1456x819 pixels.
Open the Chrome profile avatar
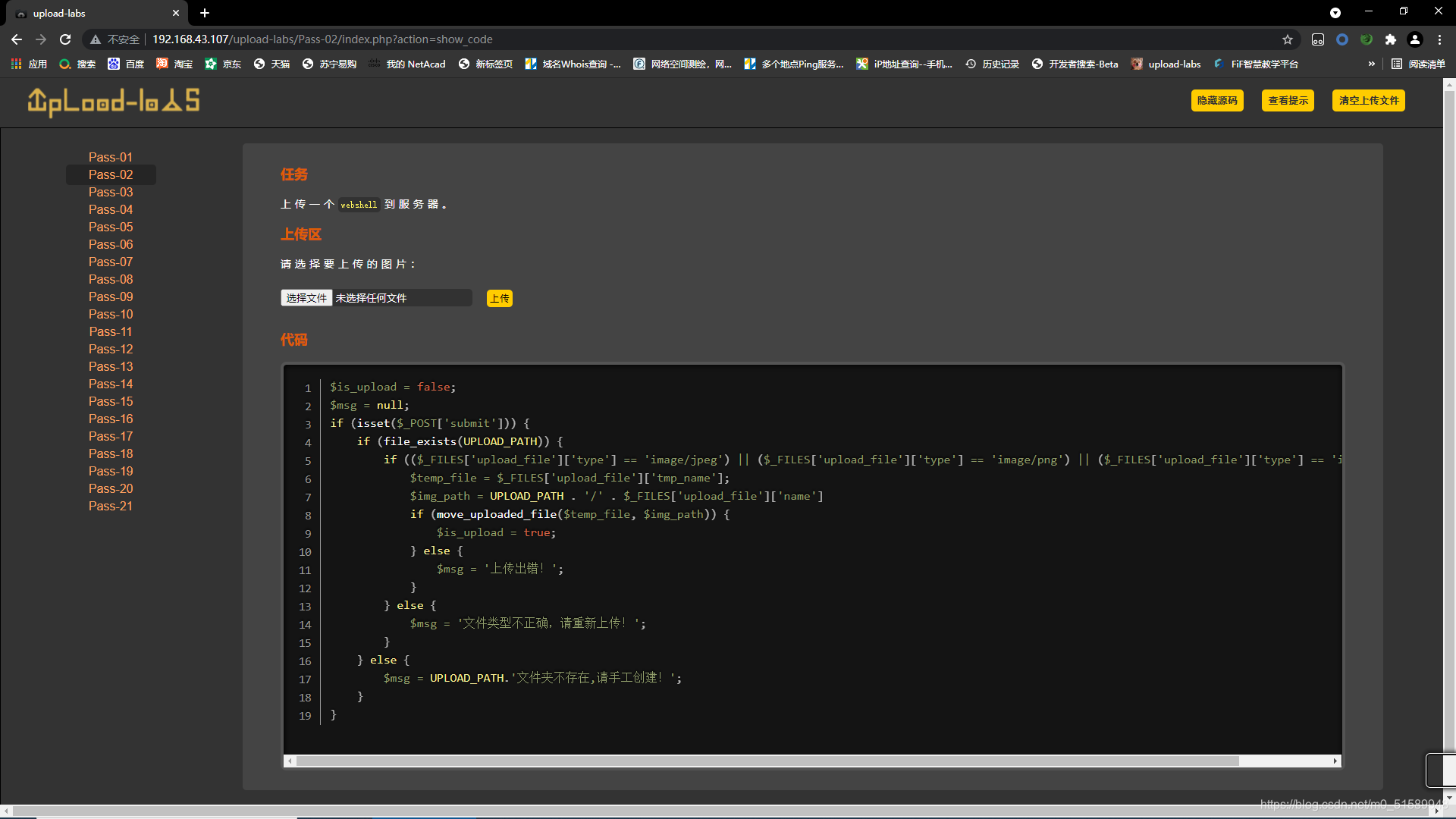[1415, 39]
